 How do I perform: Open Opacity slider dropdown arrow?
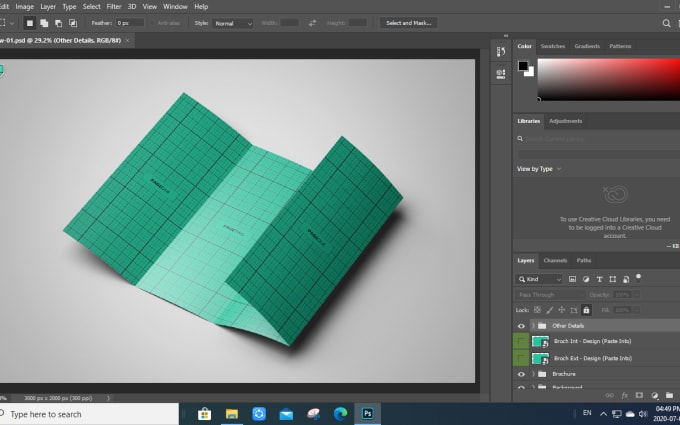tap(636, 295)
